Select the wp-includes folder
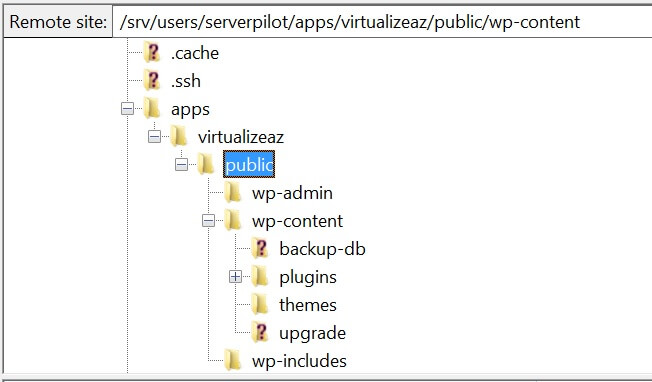This screenshot has height=382, width=652. tap(299, 360)
